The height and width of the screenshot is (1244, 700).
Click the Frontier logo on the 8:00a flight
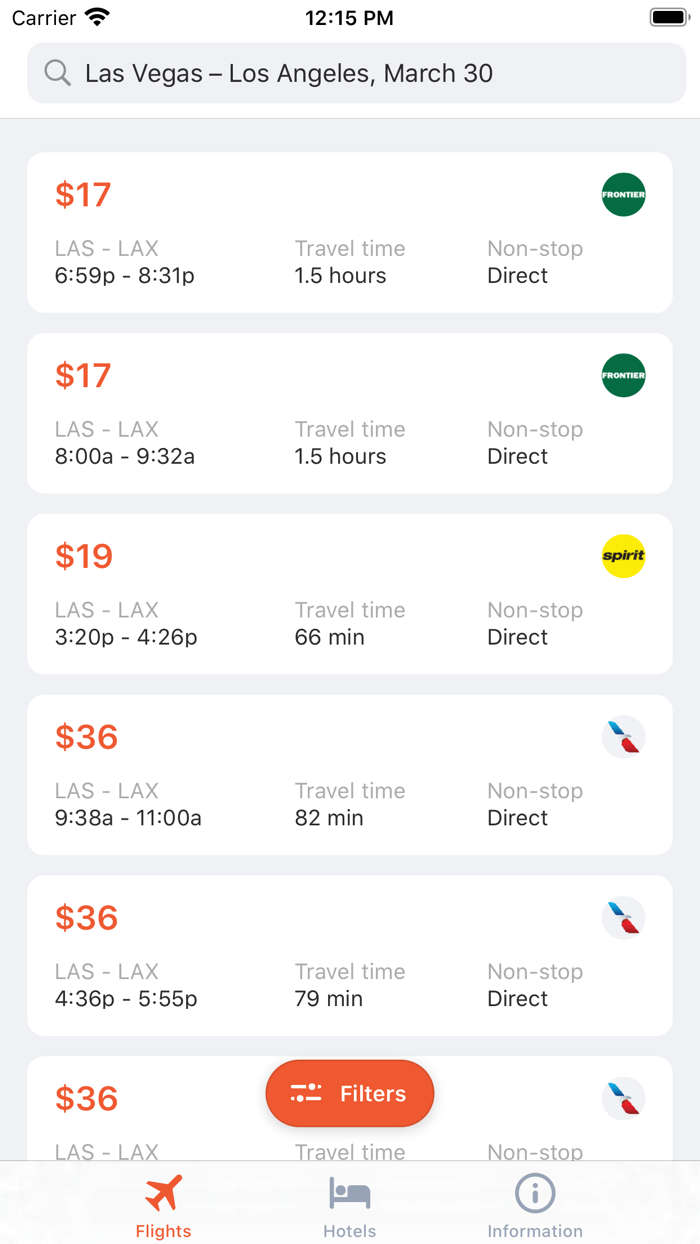[623, 376]
